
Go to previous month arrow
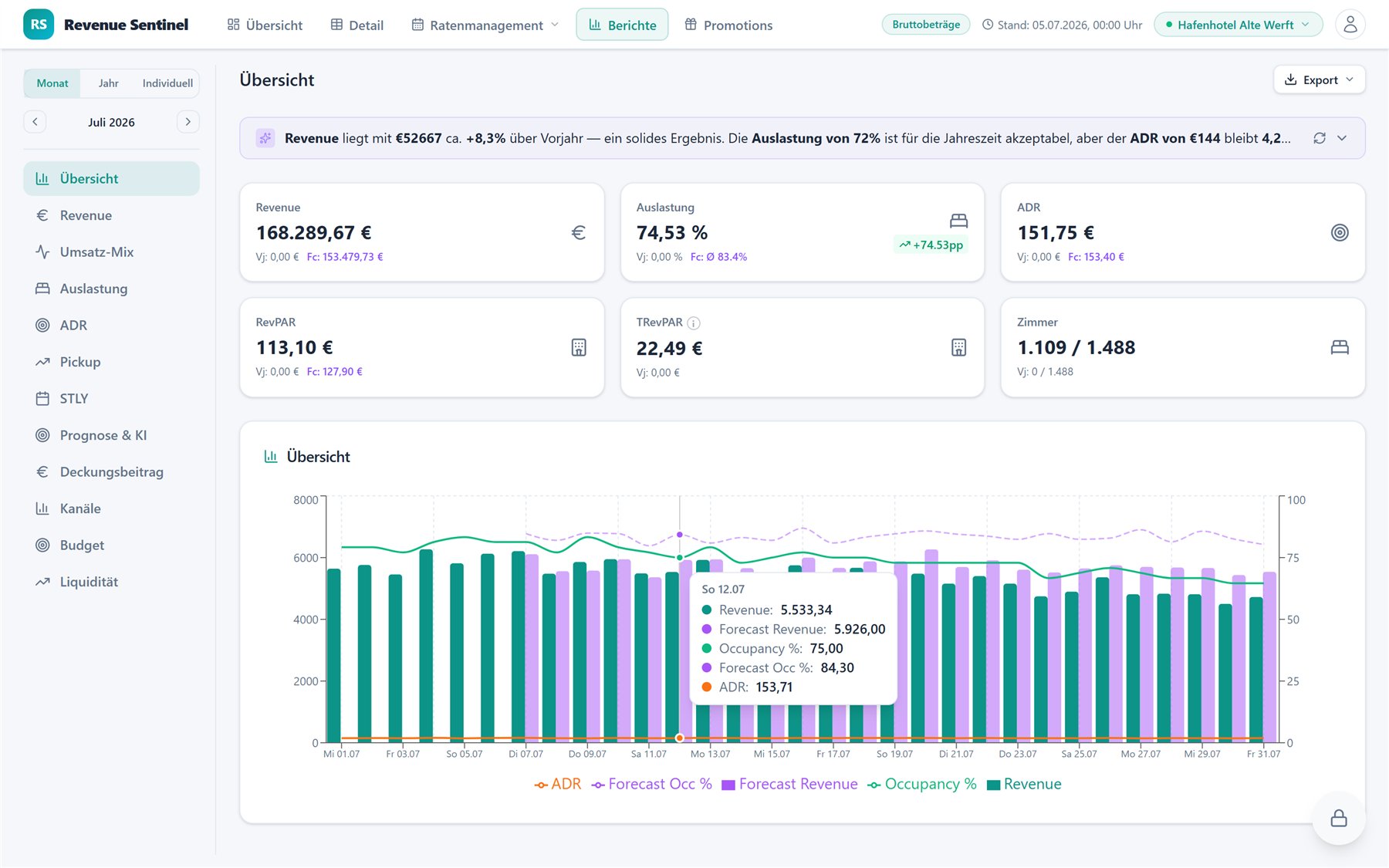click(x=35, y=122)
